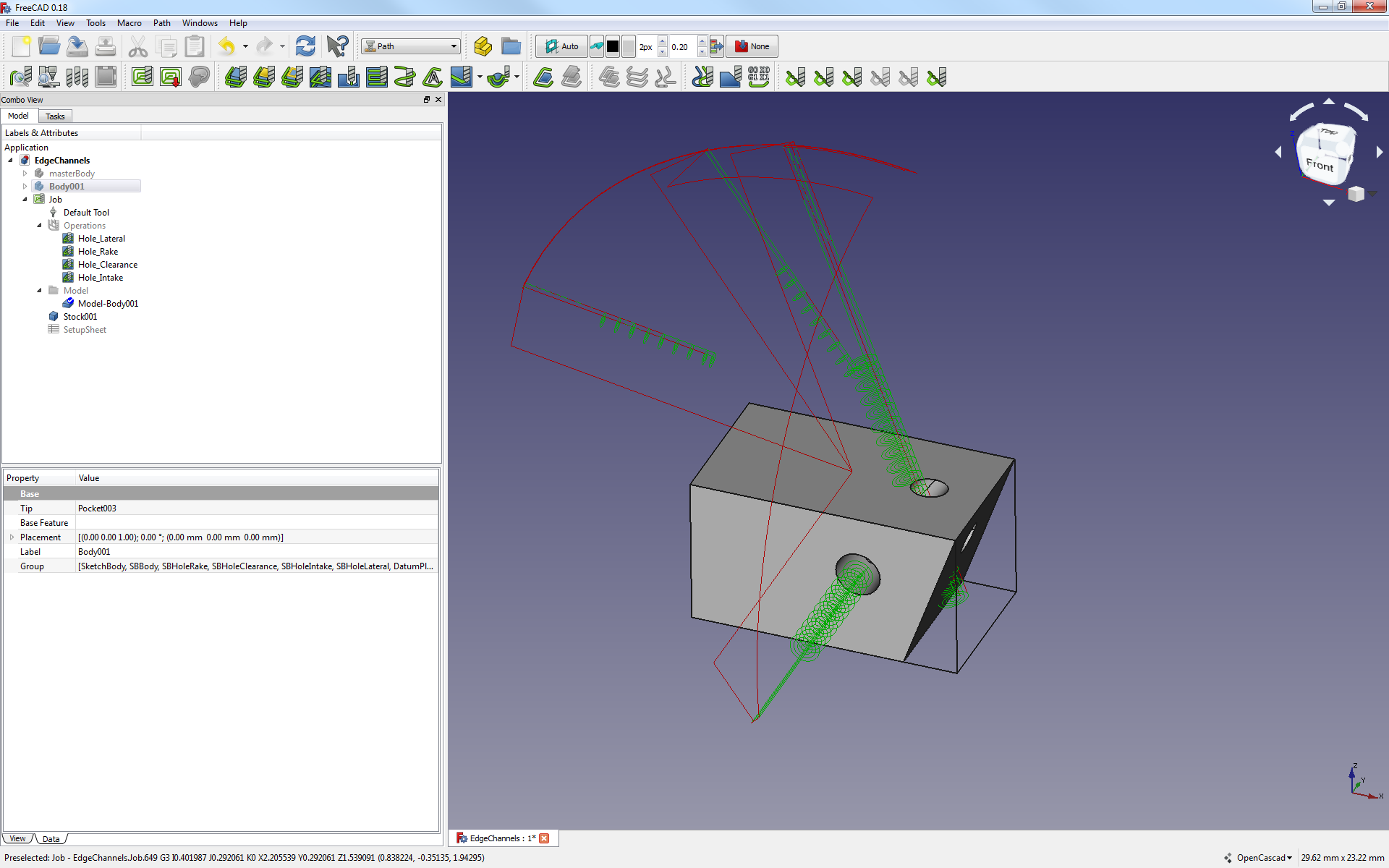Expand the Body001 tree node
Viewport: 1389px width, 868px height.
click(x=25, y=187)
